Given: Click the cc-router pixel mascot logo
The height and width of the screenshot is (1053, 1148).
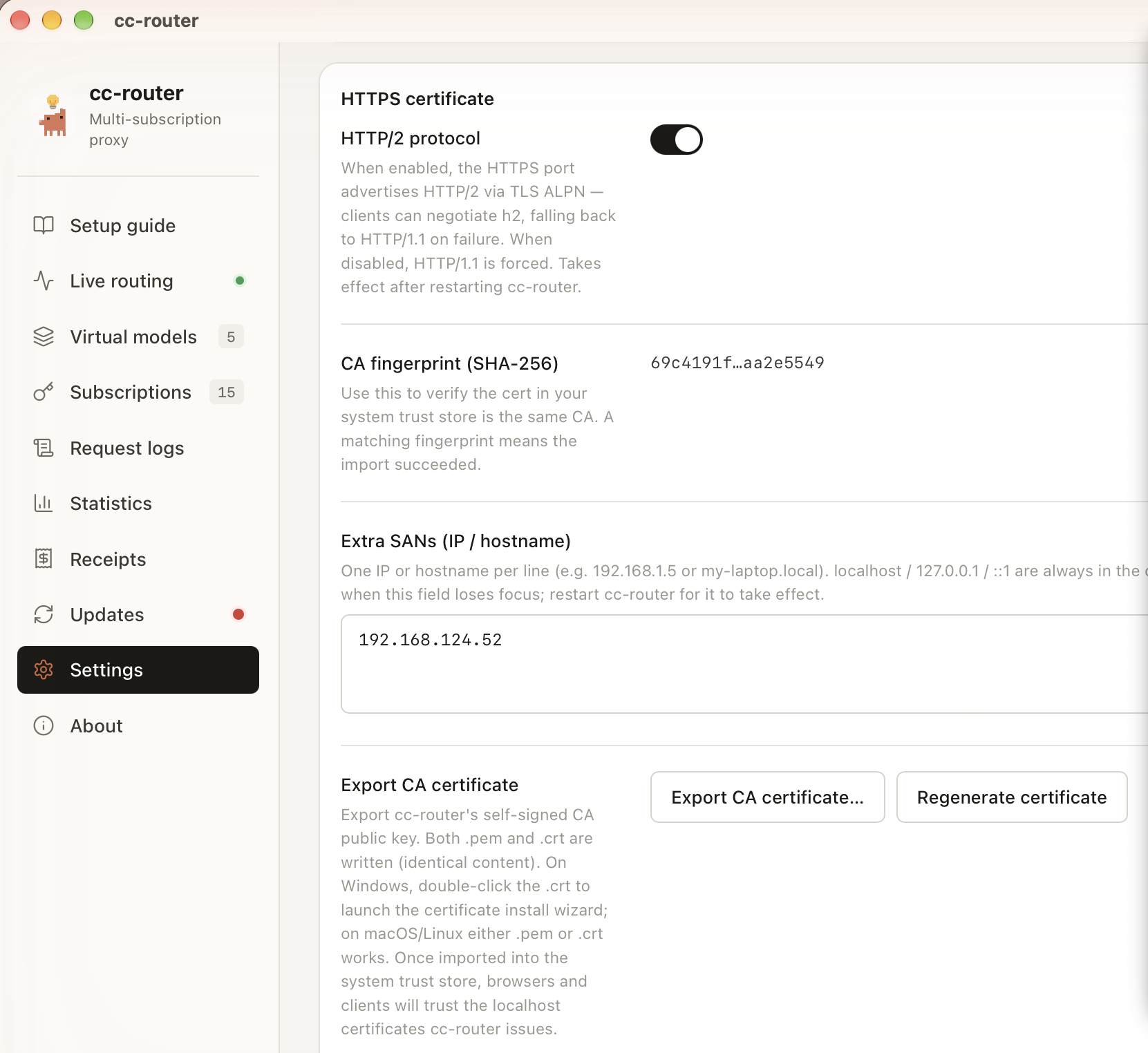Looking at the screenshot, I should click(x=53, y=115).
